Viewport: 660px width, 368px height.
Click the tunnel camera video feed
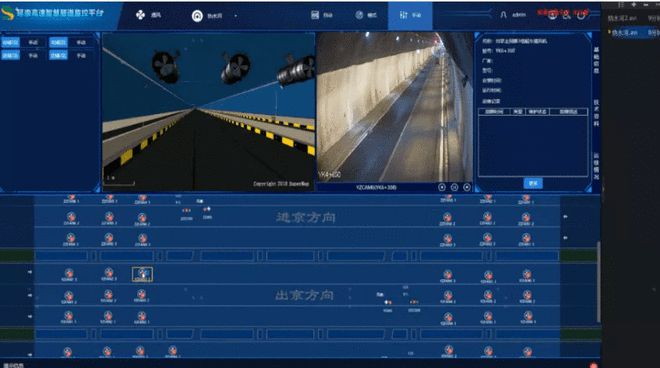pos(394,107)
